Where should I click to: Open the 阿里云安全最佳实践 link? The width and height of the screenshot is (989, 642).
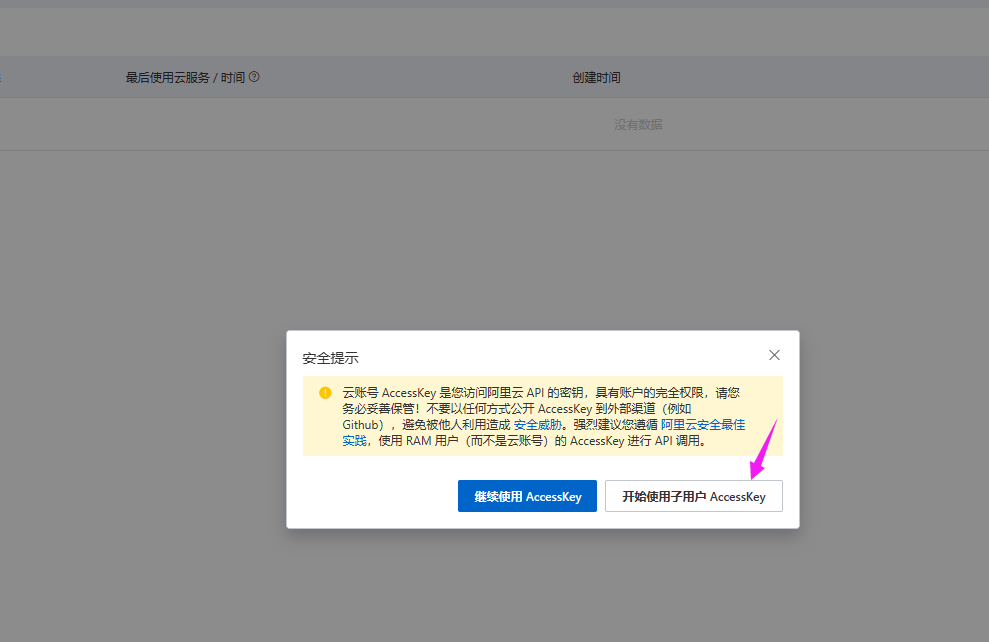coord(702,425)
